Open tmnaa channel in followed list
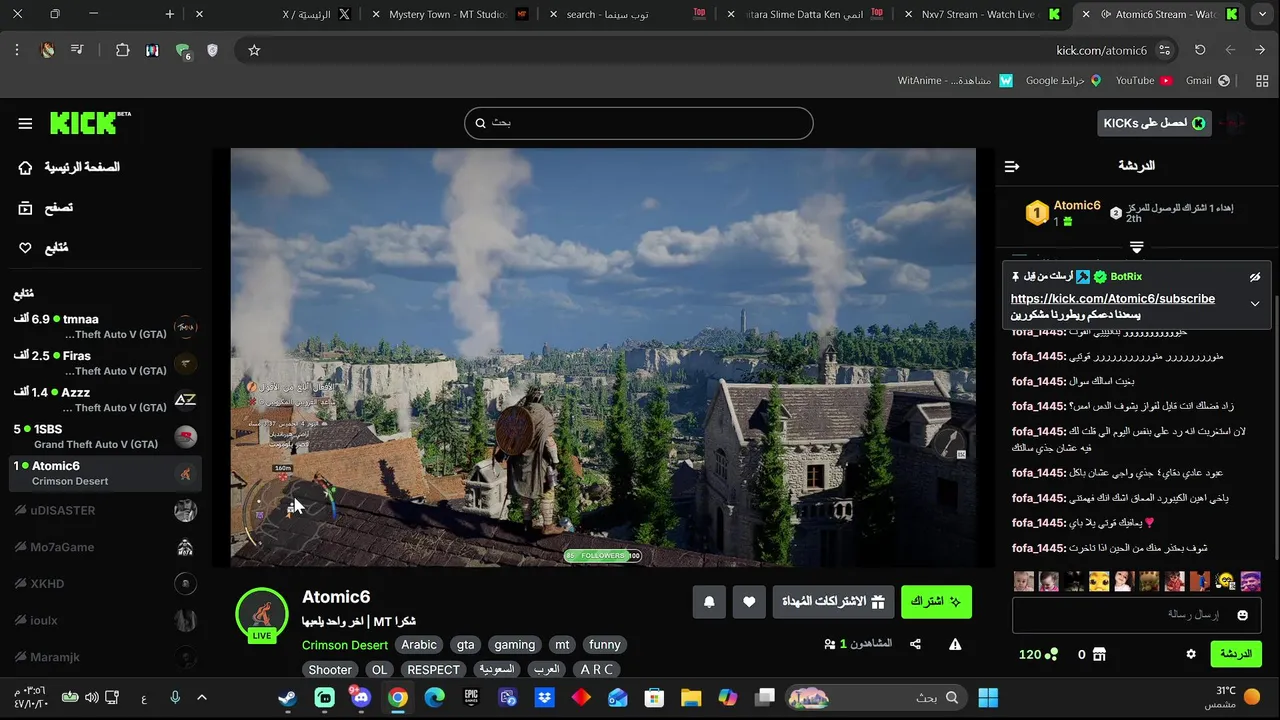 pyautogui.click(x=105, y=326)
